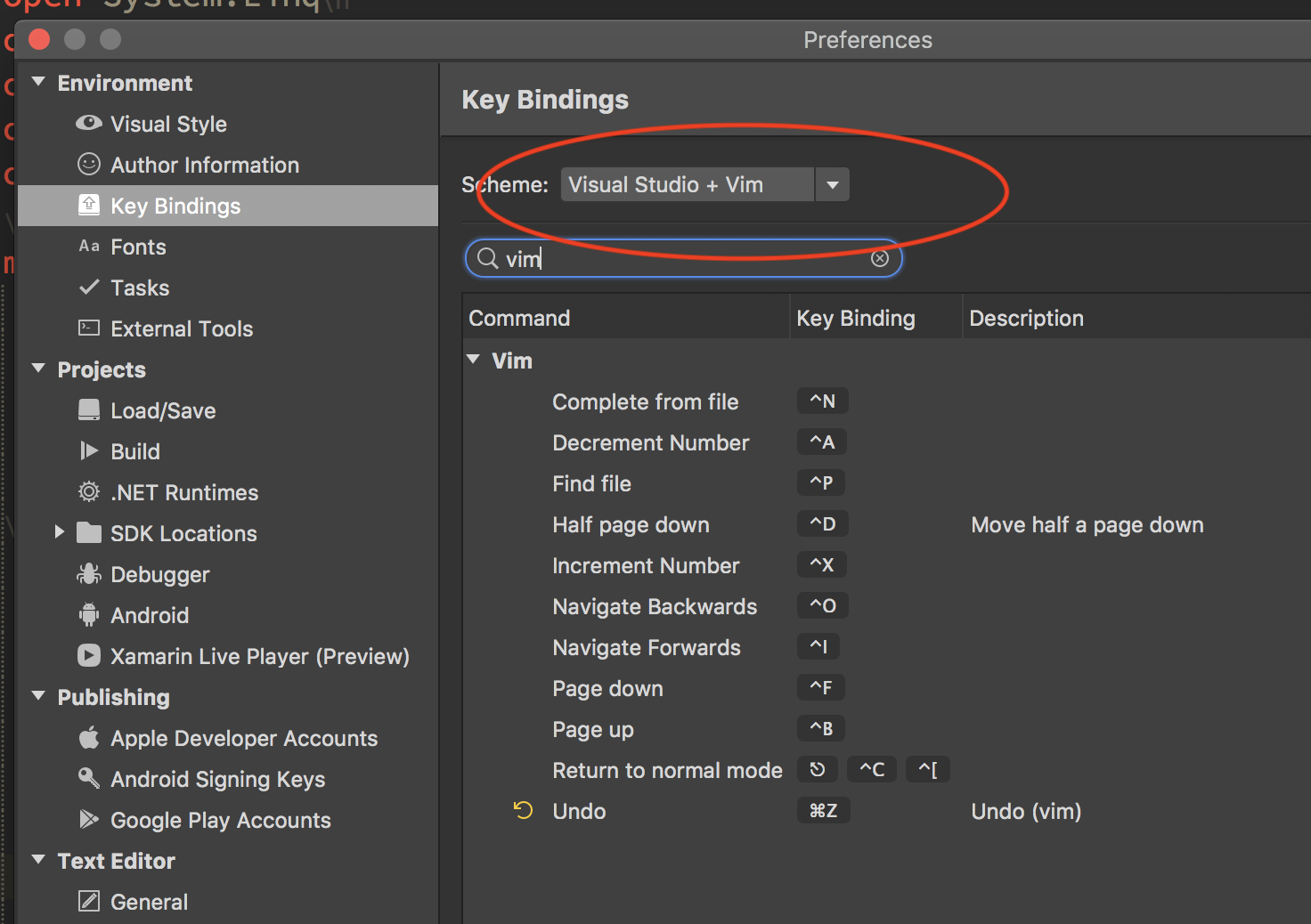
Task: Click the ^[ key binding
Action: pyautogui.click(x=927, y=769)
